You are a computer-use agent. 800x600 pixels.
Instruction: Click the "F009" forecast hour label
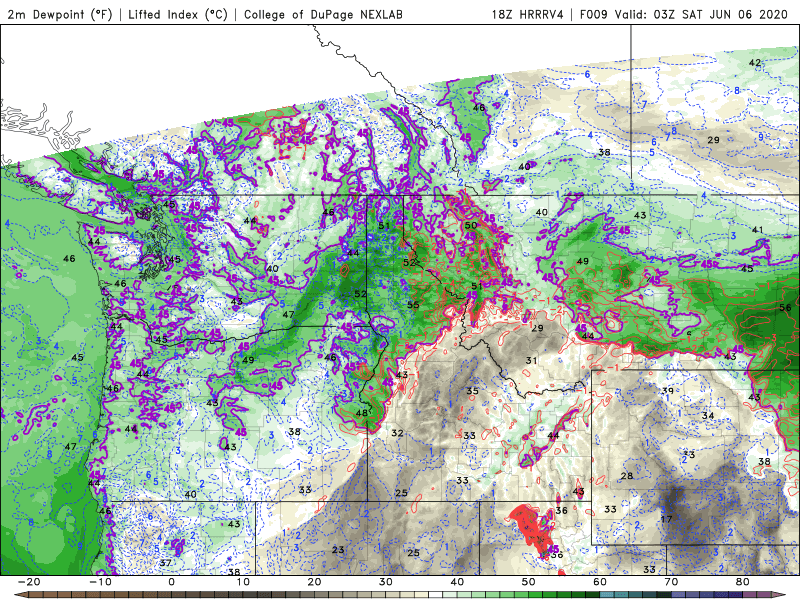click(x=594, y=14)
